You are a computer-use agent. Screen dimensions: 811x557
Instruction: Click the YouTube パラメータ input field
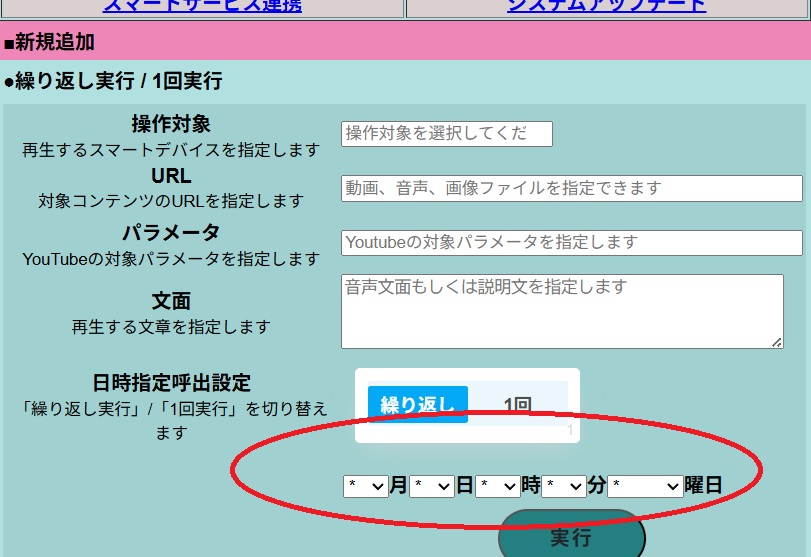(571, 243)
